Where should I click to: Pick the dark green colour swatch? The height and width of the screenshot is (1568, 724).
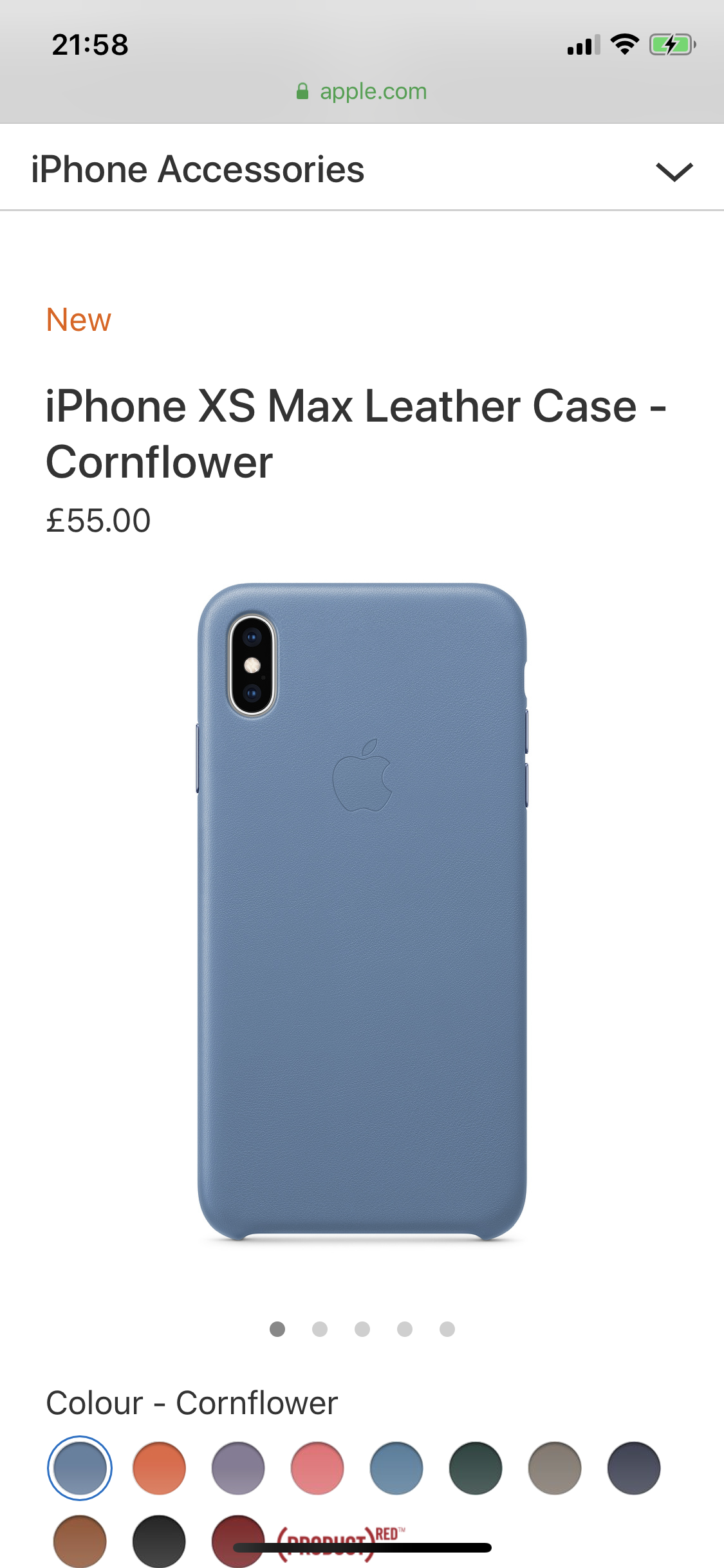pyautogui.click(x=476, y=1468)
